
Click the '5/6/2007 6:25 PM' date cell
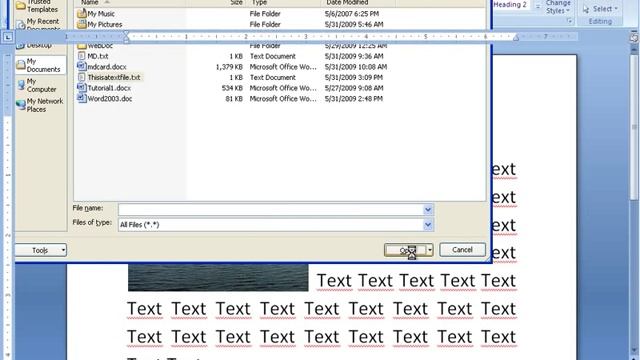click(352, 13)
